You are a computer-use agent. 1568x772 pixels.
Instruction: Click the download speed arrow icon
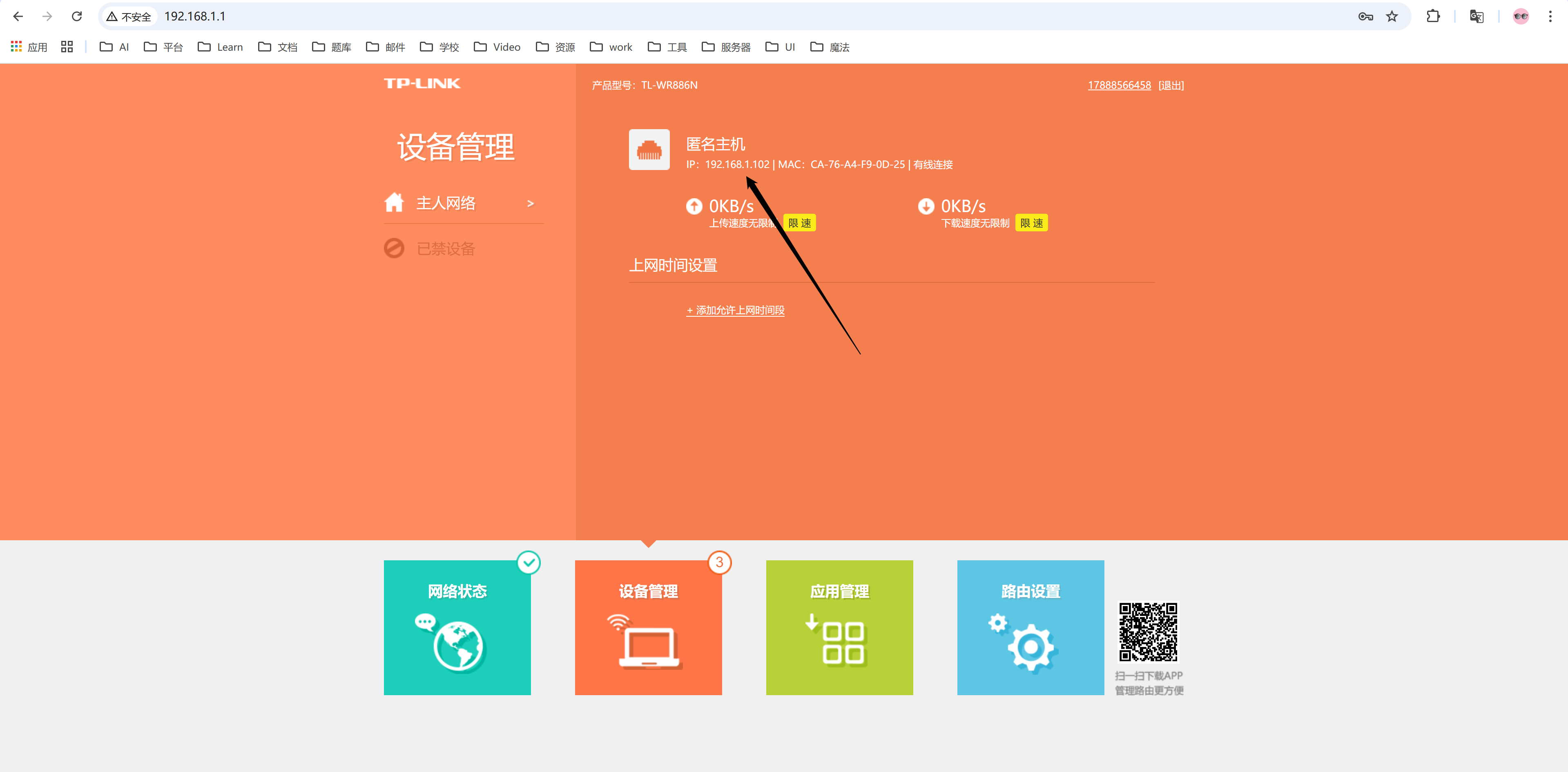coord(926,206)
